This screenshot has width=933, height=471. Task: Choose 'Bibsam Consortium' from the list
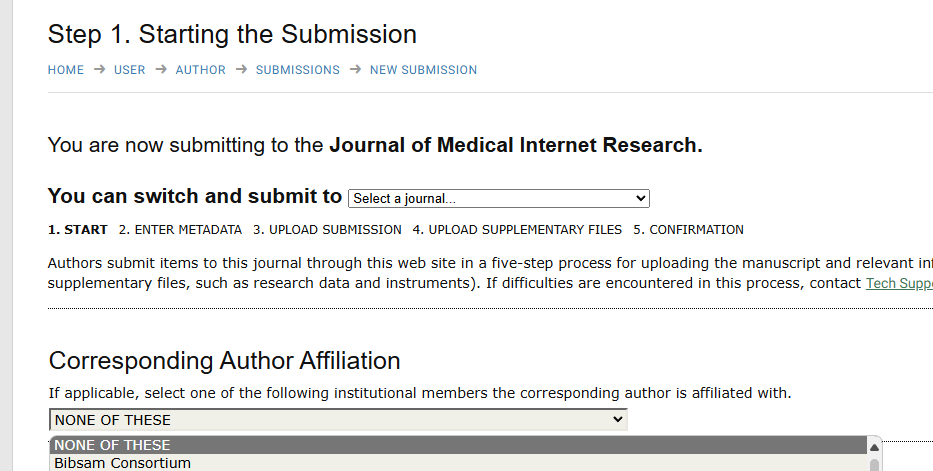click(x=122, y=463)
